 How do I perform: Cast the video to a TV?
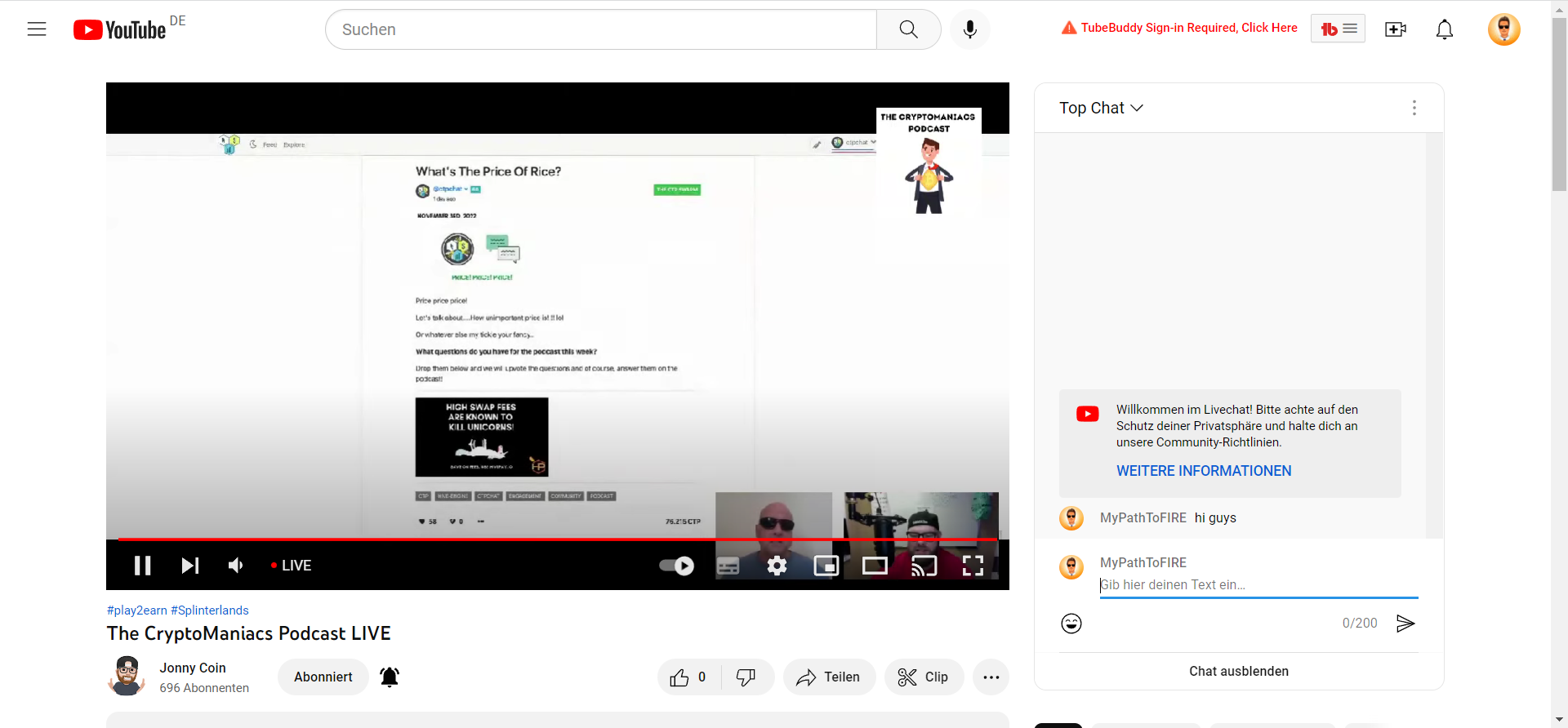924,566
